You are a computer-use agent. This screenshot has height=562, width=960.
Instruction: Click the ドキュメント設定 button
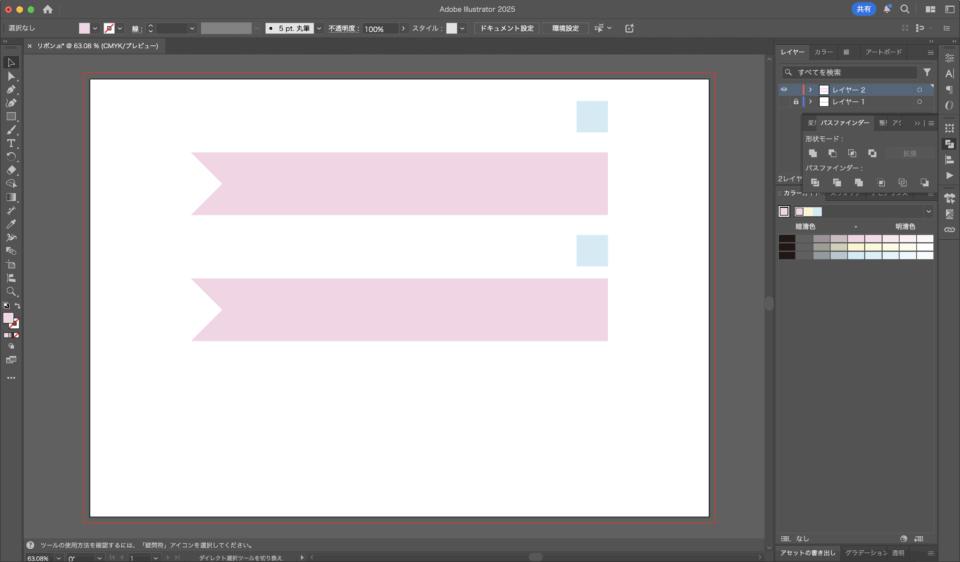[x=507, y=29]
